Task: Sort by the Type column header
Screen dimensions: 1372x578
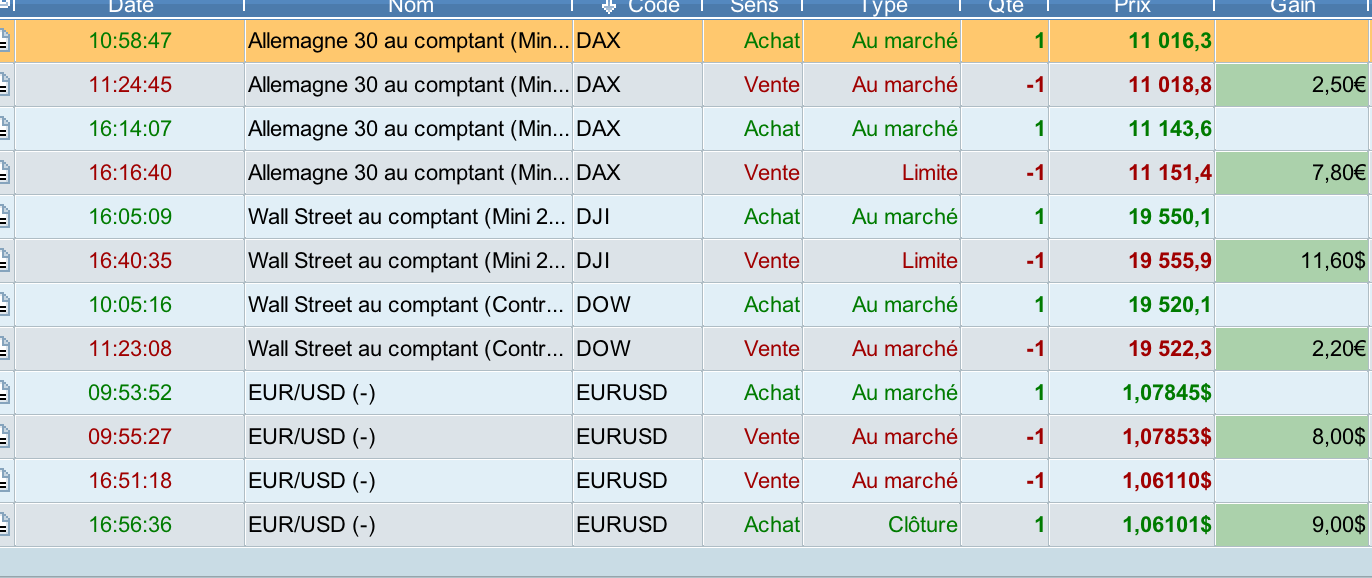Action: tap(881, 7)
